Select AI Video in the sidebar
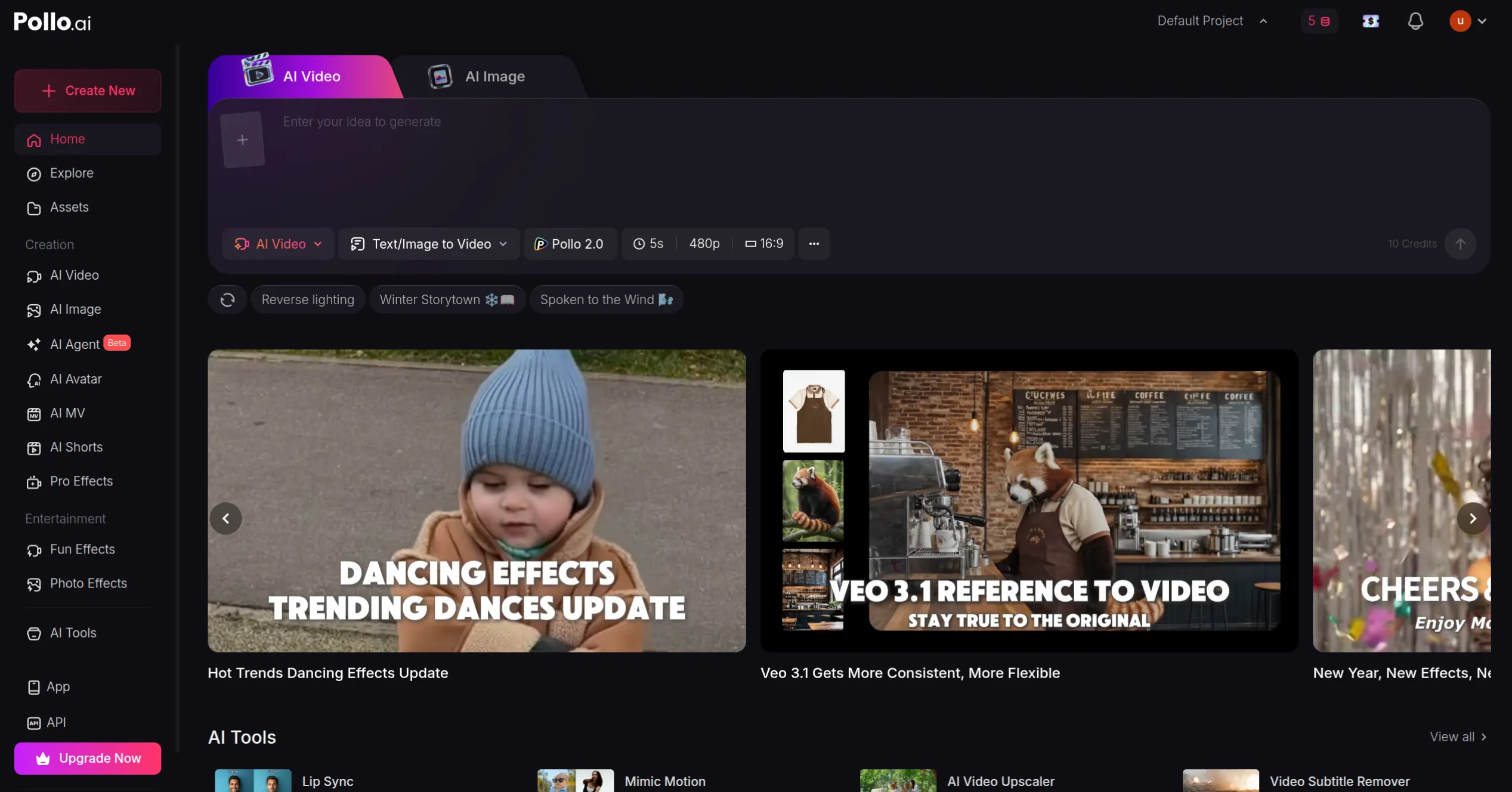This screenshot has height=792, width=1512. coord(74,275)
